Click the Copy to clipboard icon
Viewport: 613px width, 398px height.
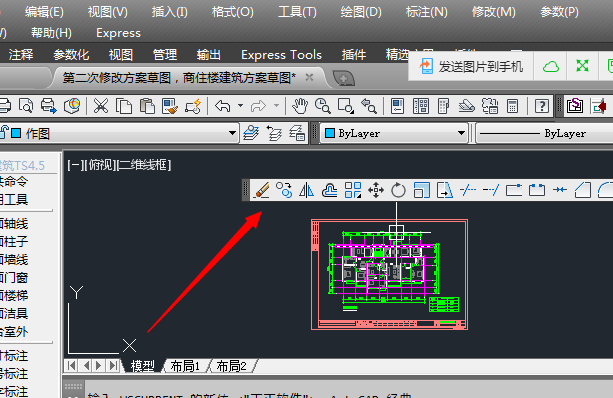point(124,106)
